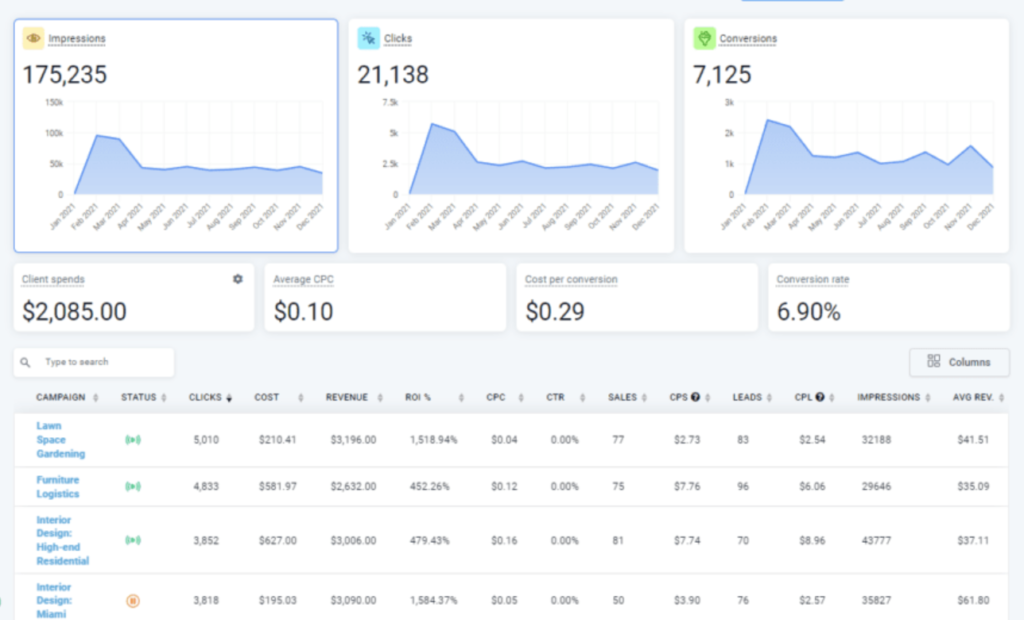The height and width of the screenshot is (620, 1024).
Task: Select the Conversions metric card
Action: 849,133
